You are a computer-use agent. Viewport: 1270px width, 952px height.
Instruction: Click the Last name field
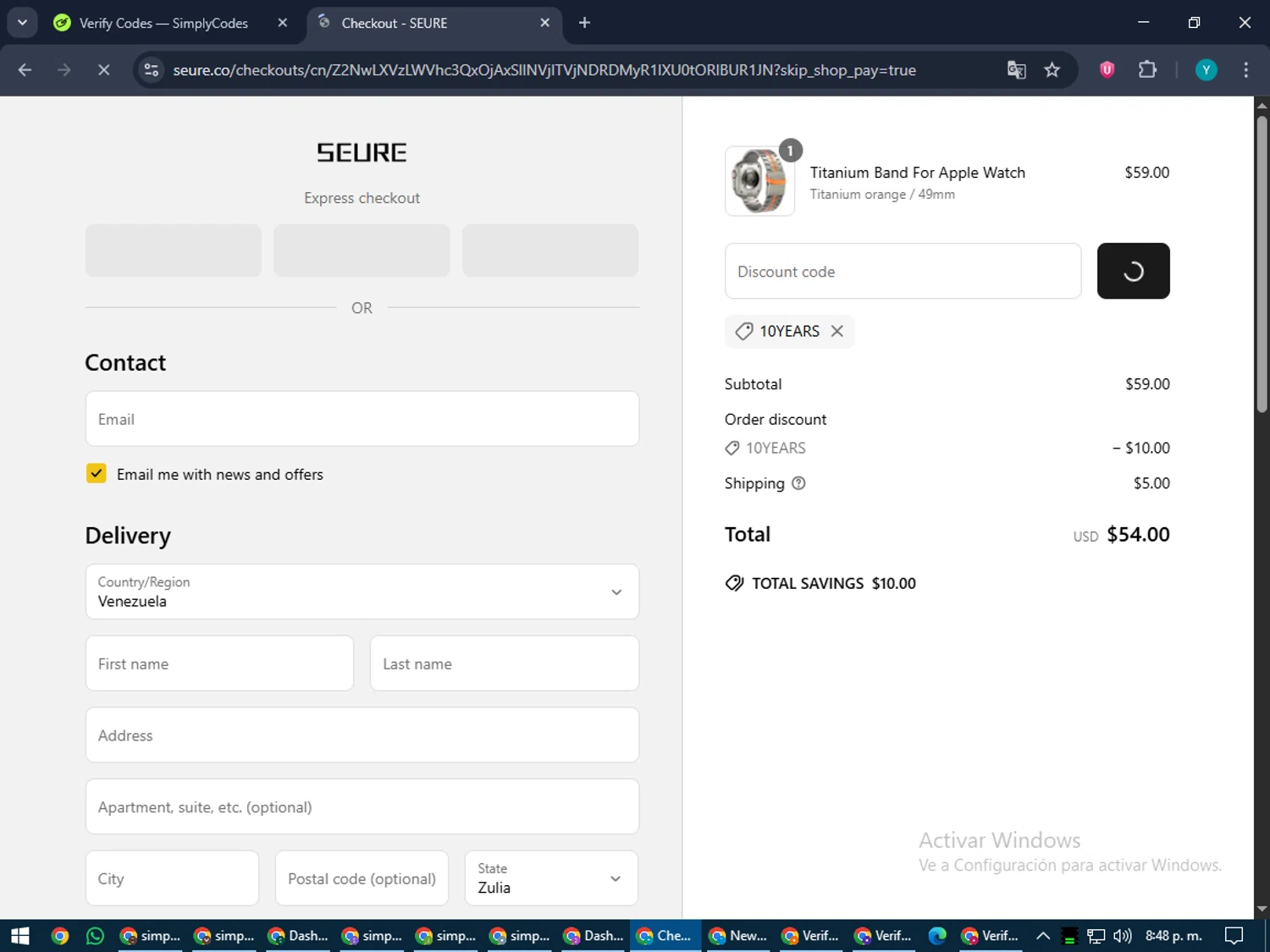[505, 663]
